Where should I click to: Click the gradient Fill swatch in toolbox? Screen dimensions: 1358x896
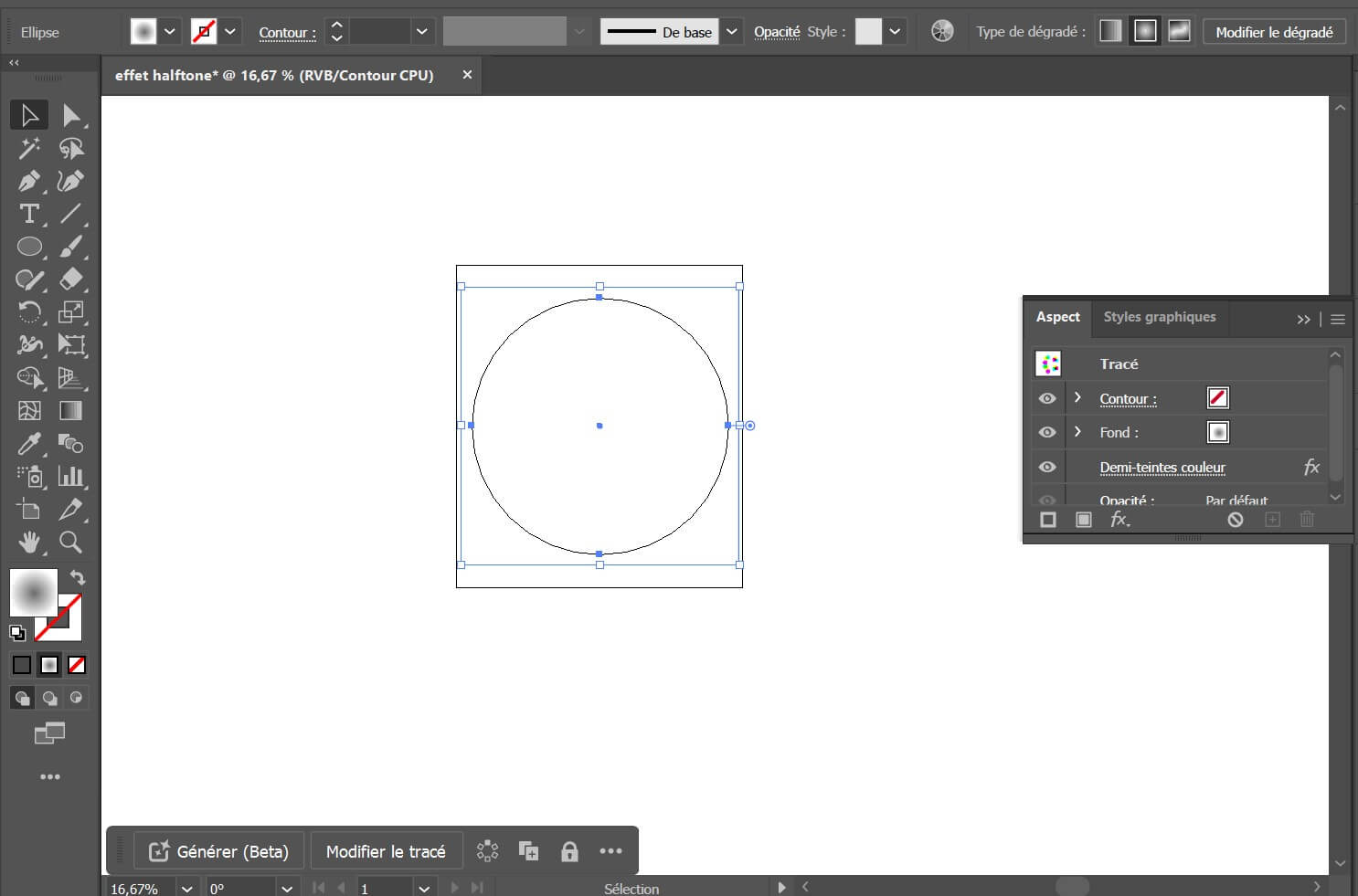tap(33, 593)
